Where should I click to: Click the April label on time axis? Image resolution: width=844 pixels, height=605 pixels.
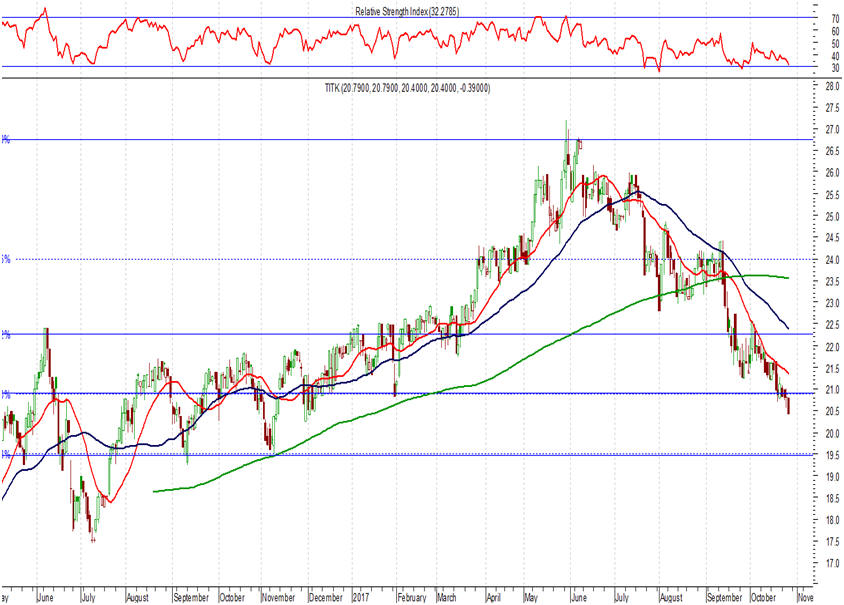tap(494, 597)
